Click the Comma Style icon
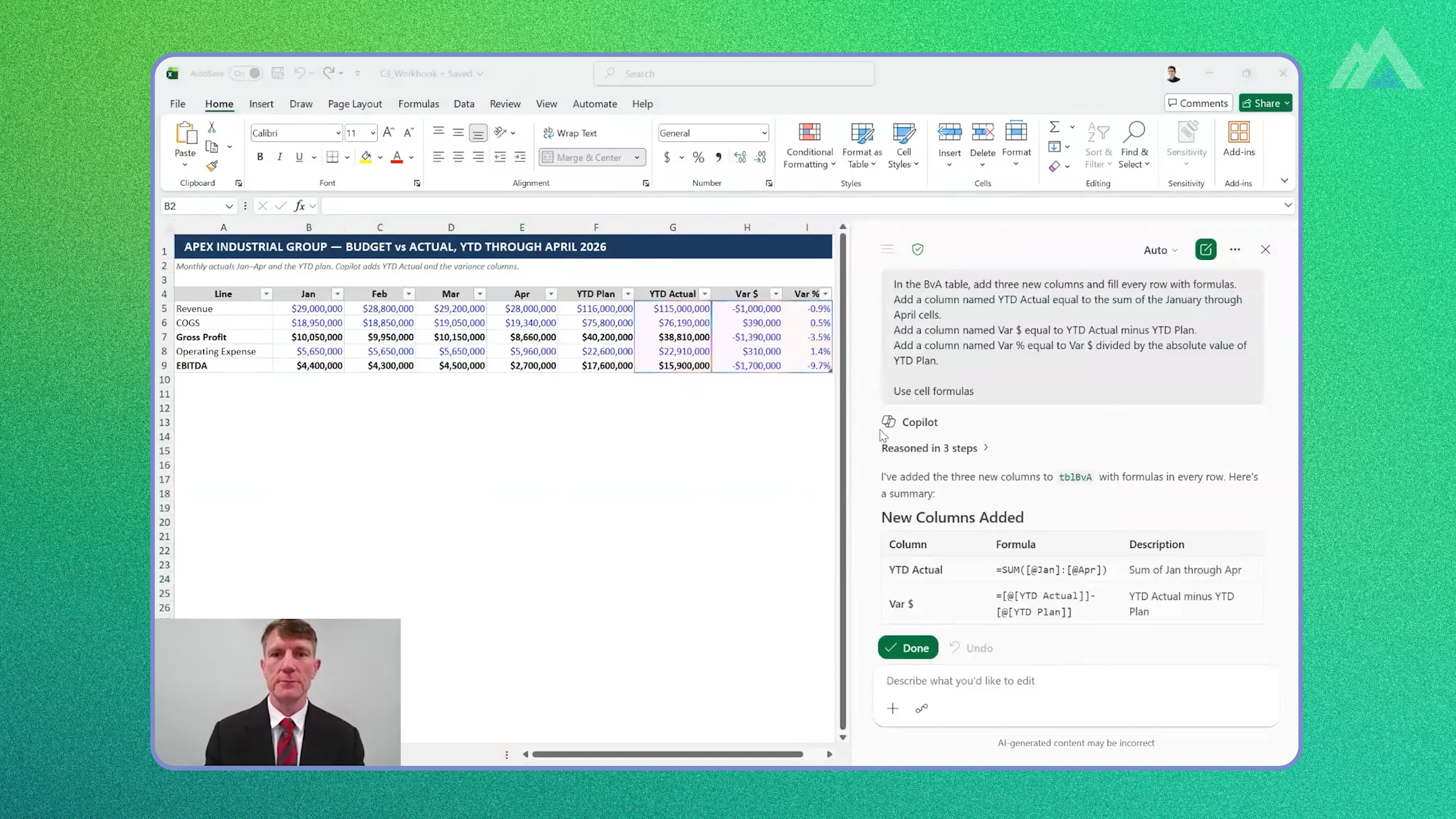This screenshot has height=819, width=1456. coord(719,157)
